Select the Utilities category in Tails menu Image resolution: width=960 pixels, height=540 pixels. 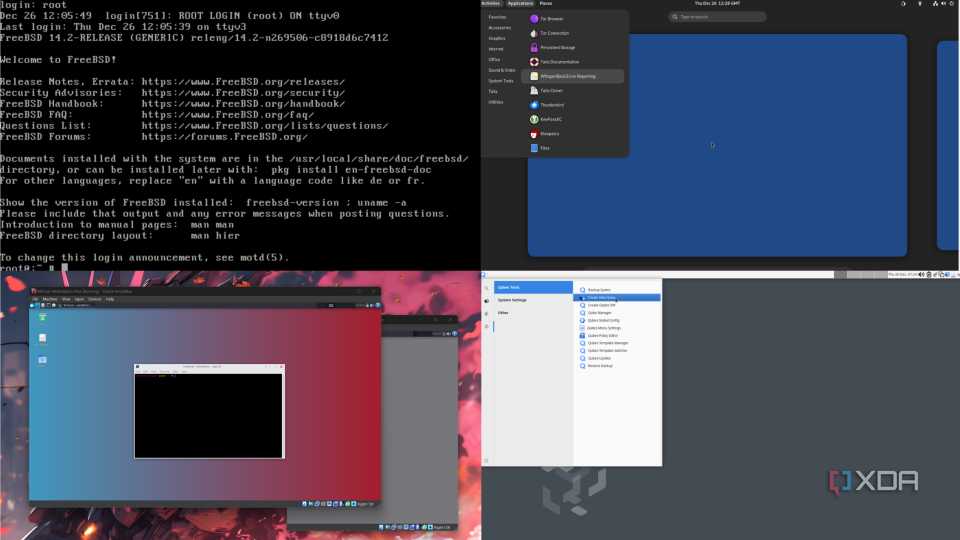coord(496,102)
